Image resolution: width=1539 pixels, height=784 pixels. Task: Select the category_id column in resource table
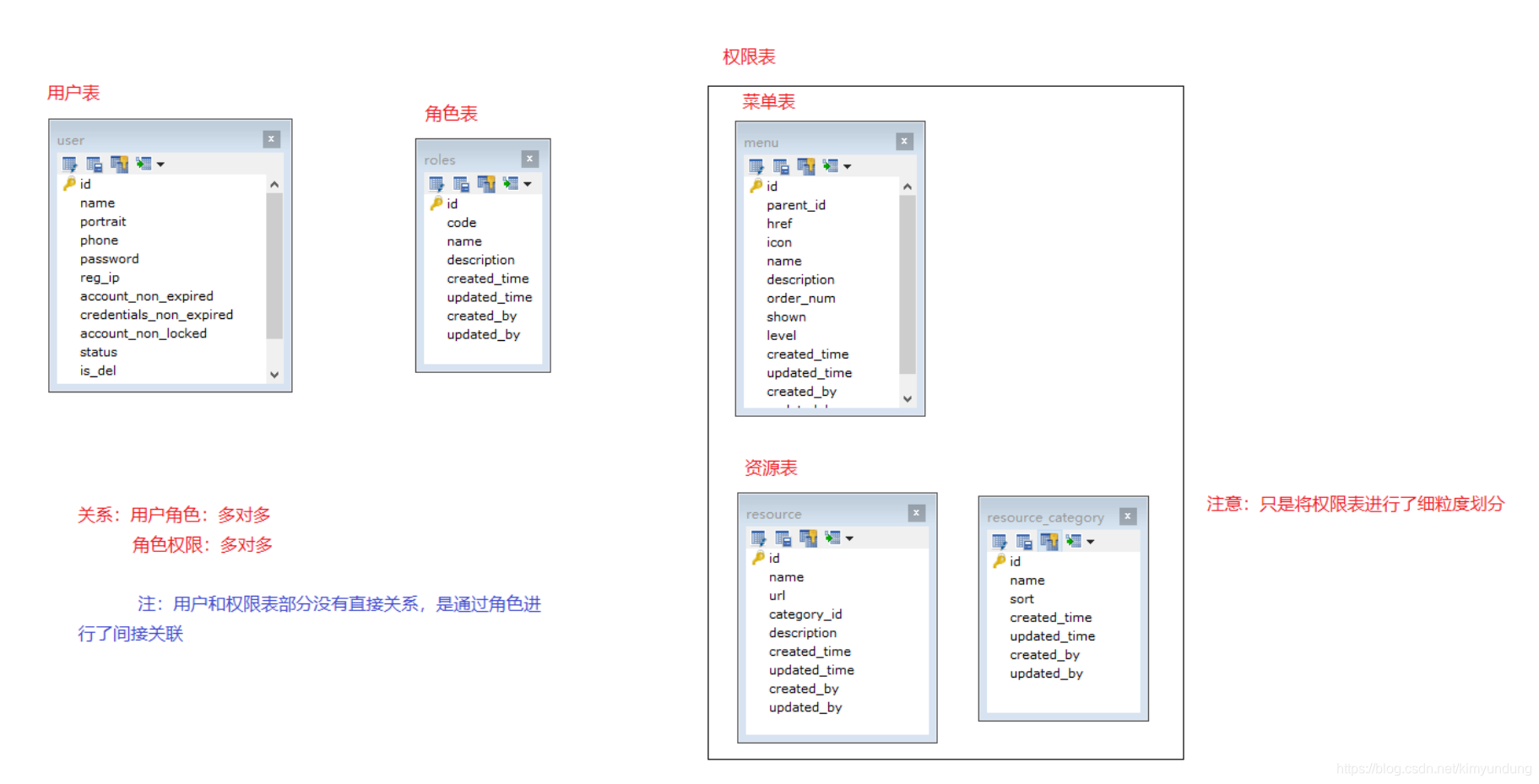click(x=805, y=614)
